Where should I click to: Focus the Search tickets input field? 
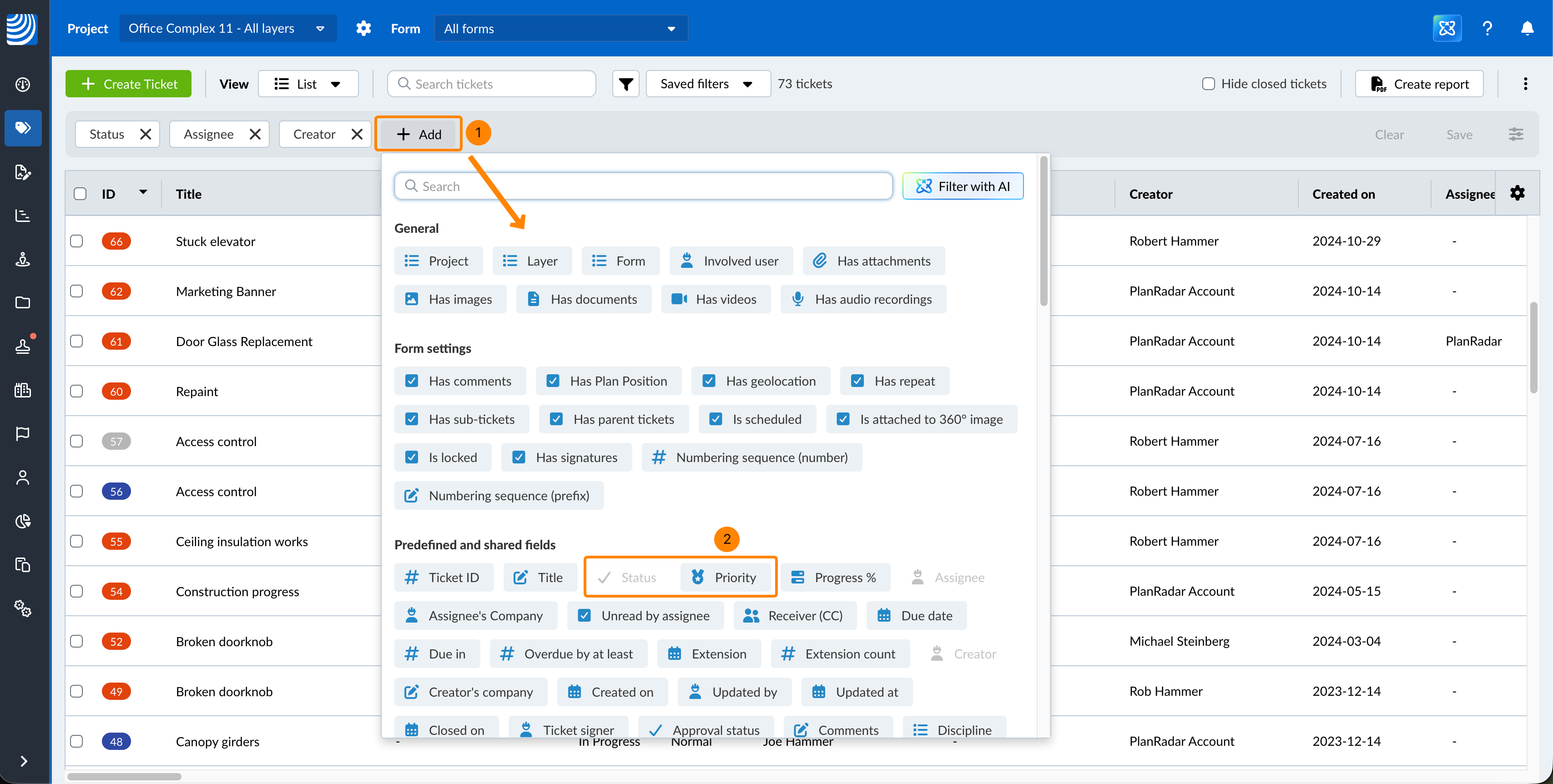492,84
